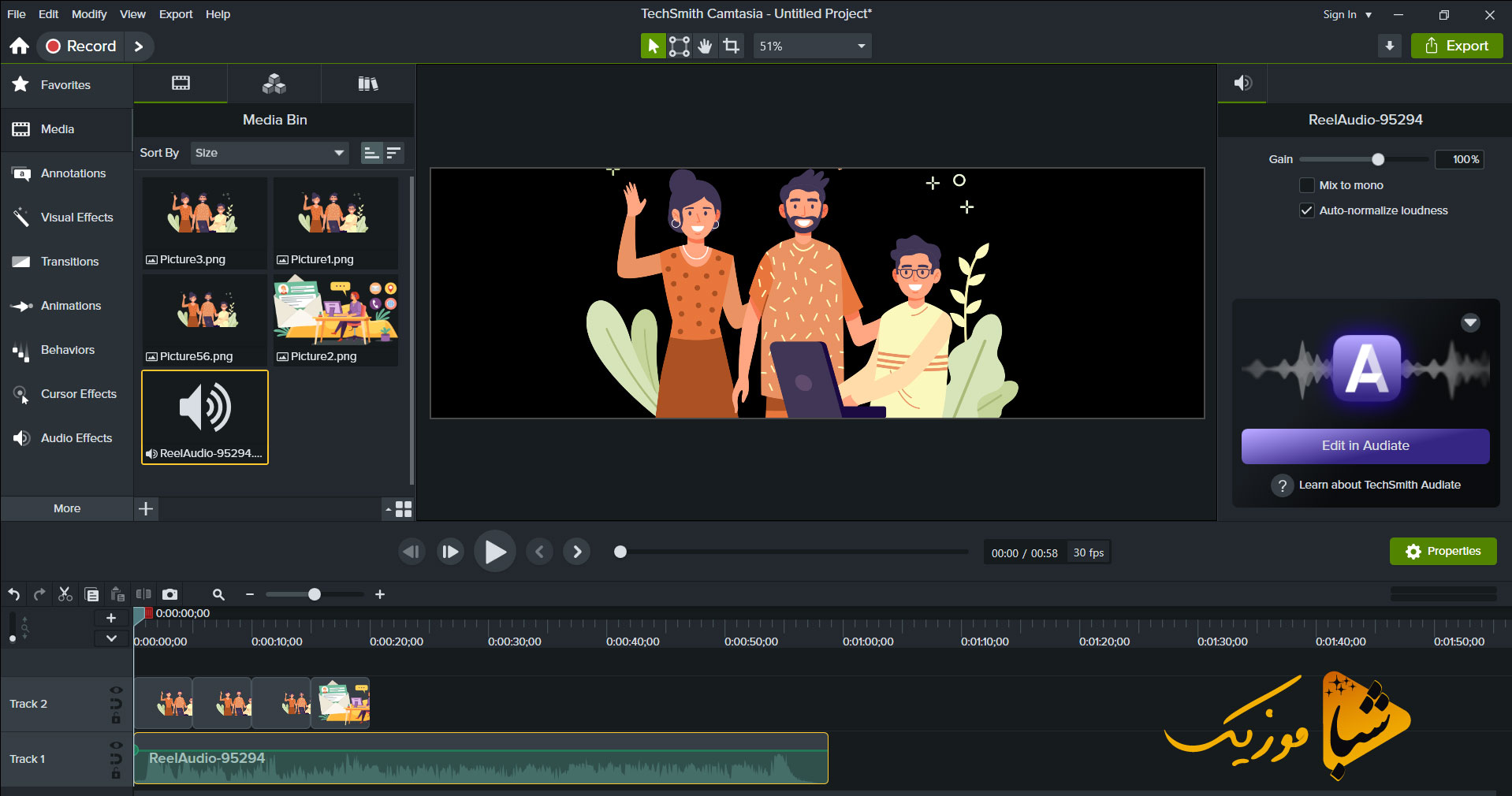The width and height of the screenshot is (1512, 796).
Task: Click the Edit in Audiate button
Action: (x=1365, y=446)
